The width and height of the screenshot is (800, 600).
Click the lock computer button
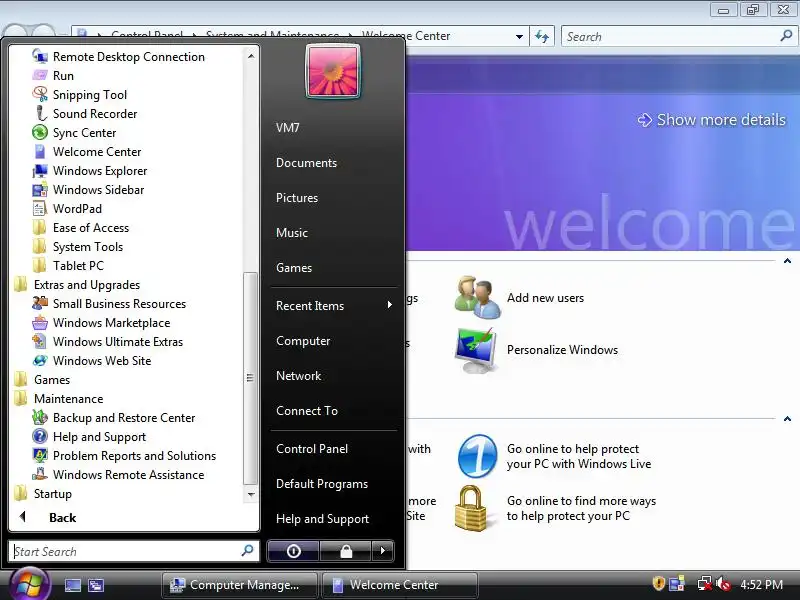[346, 551]
